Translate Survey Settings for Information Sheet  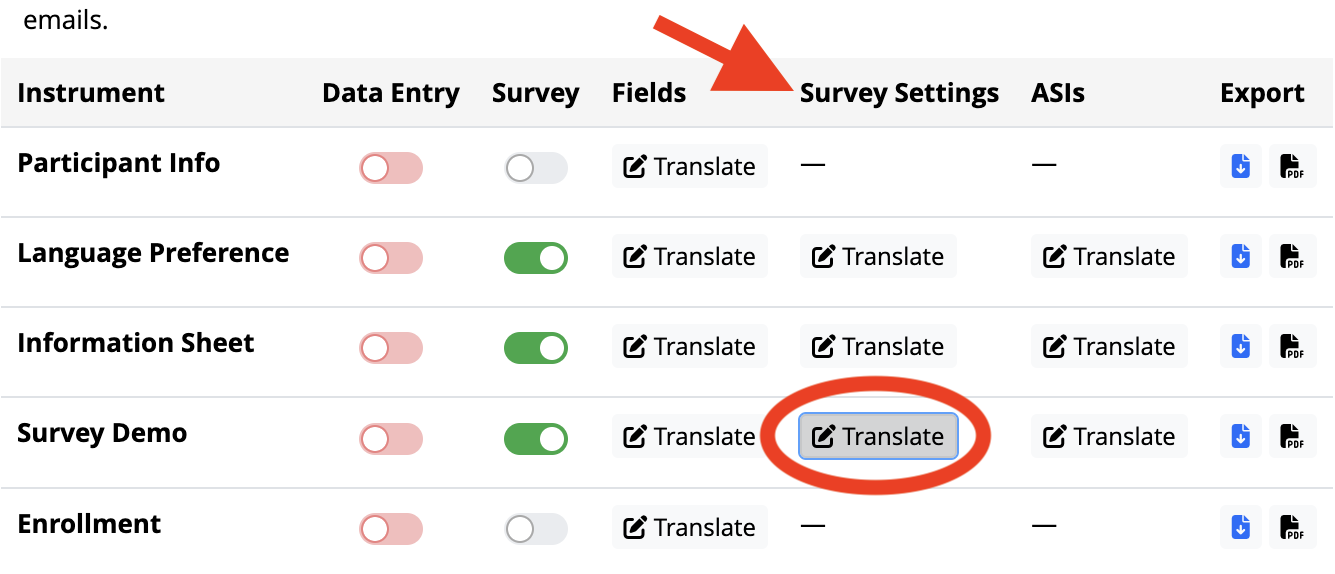click(878, 346)
